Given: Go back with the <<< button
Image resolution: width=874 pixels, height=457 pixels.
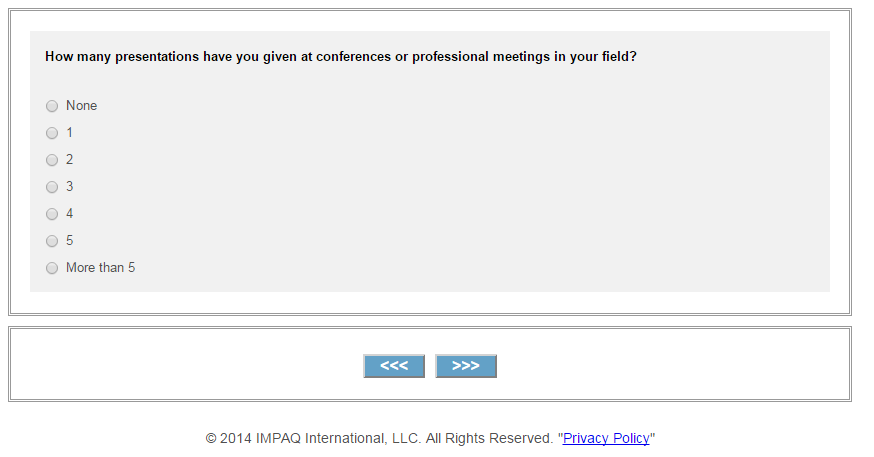Looking at the screenshot, I should point(394,366).
